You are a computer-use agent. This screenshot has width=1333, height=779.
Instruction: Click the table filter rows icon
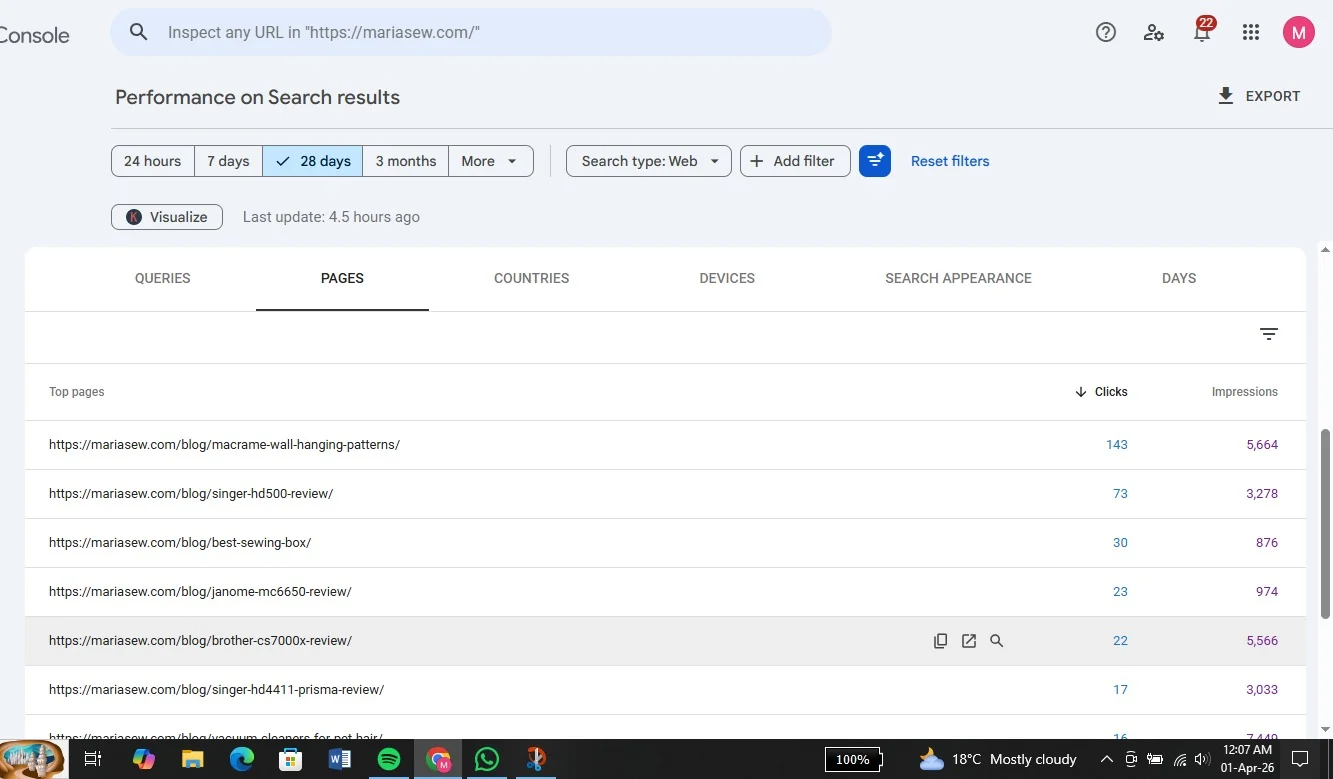(1269, 334)
